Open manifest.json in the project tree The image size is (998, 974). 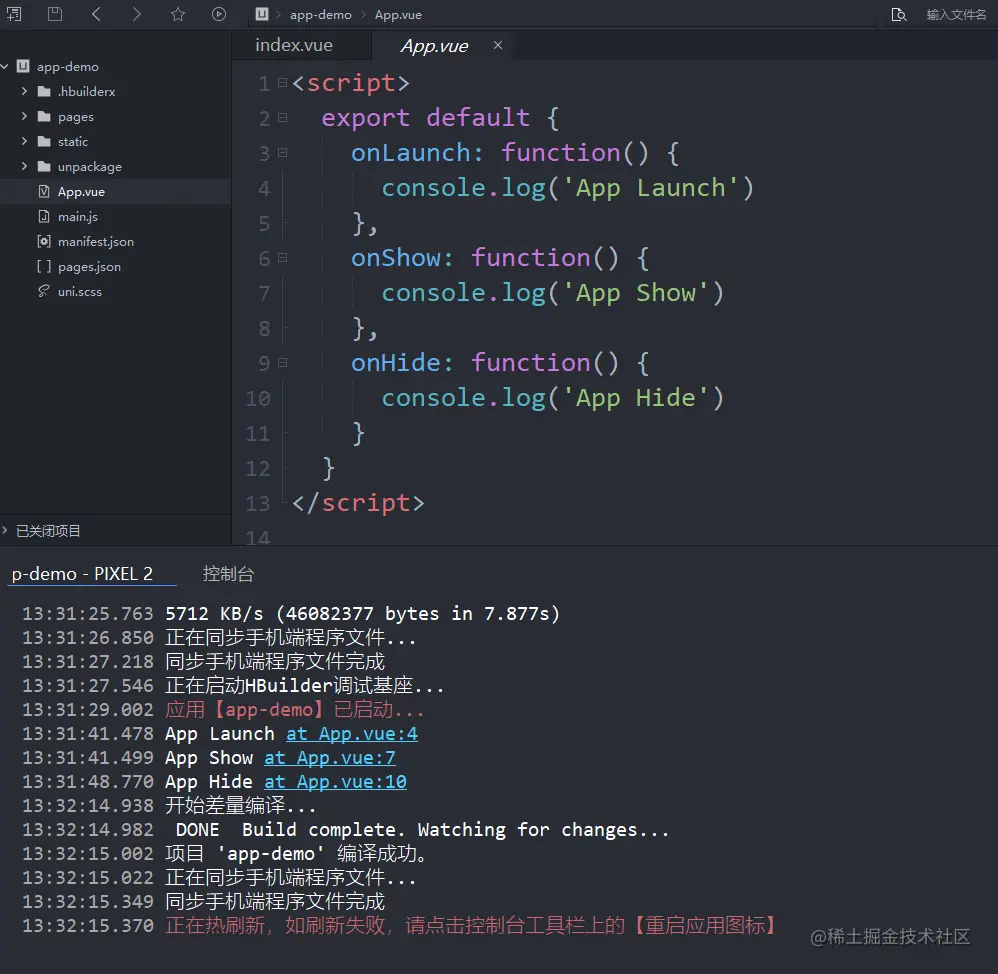[x=95, y=241]
